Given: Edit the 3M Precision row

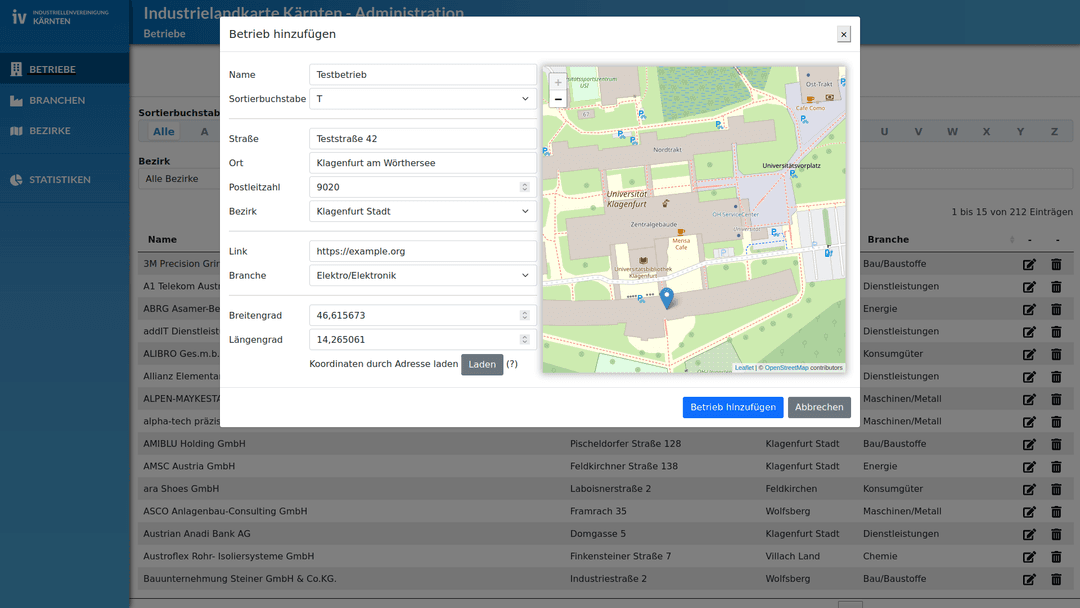Looking at the screenshot, I should click(x=1029, y=264).
